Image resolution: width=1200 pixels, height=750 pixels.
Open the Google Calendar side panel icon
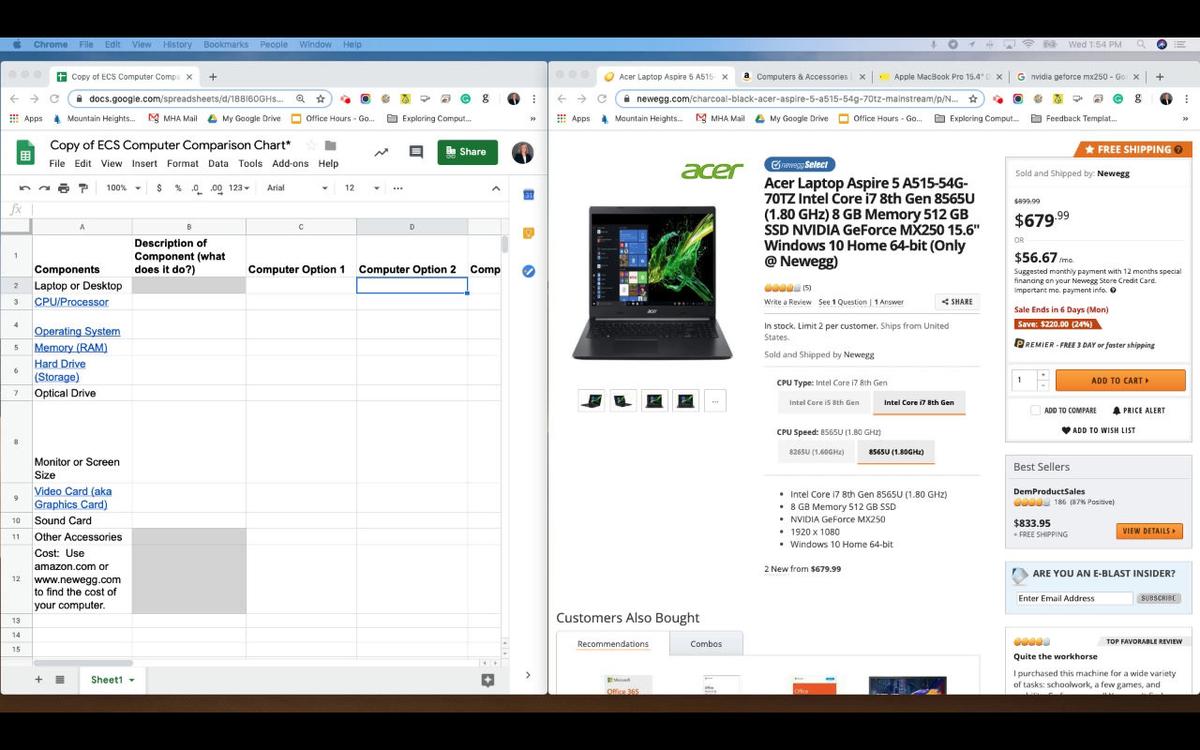529,195
